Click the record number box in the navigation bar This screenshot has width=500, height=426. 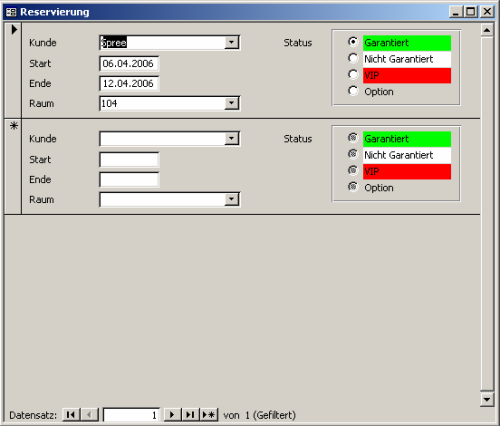(x=131, y=415)
